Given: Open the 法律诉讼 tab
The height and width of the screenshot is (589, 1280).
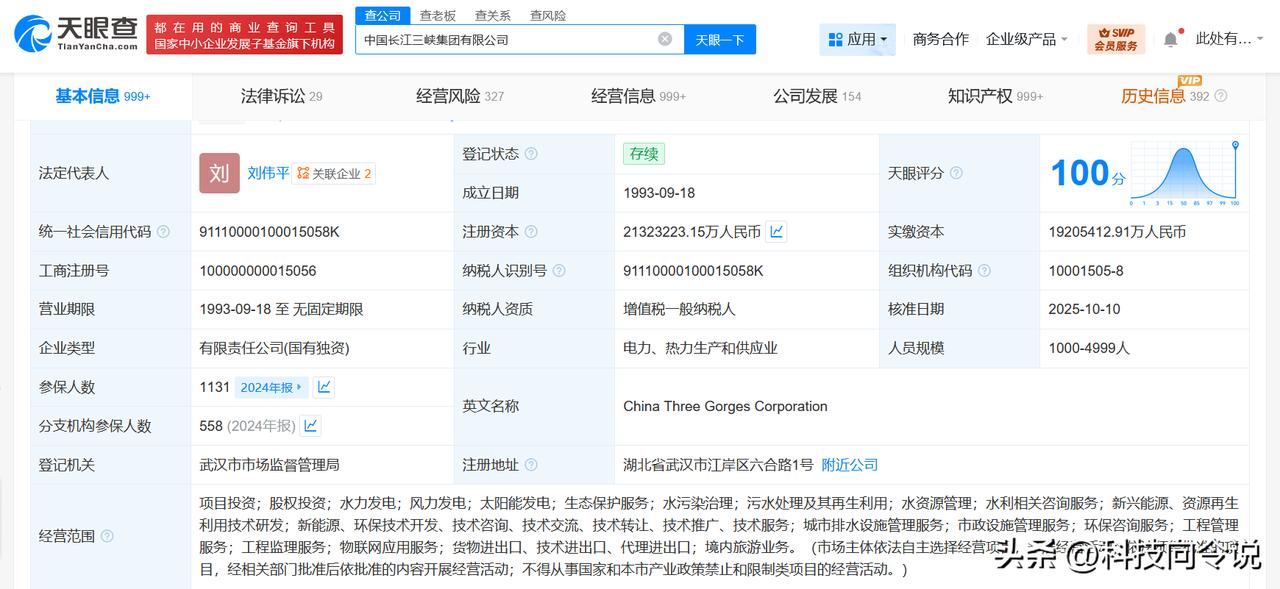Looking at the screenshot, I should tap(281, 96).
